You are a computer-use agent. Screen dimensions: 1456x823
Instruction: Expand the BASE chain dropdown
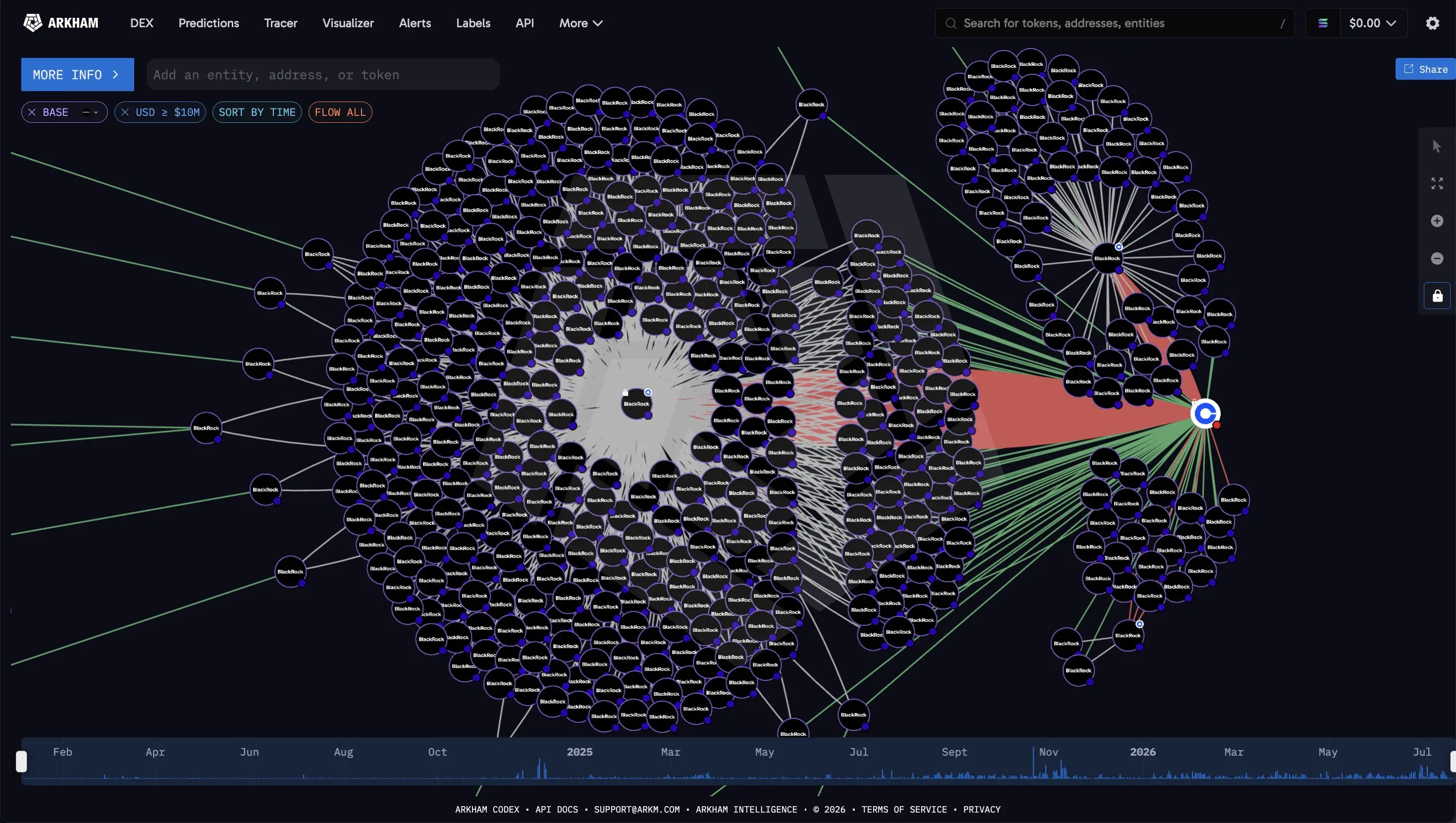[x=91, y=112]
